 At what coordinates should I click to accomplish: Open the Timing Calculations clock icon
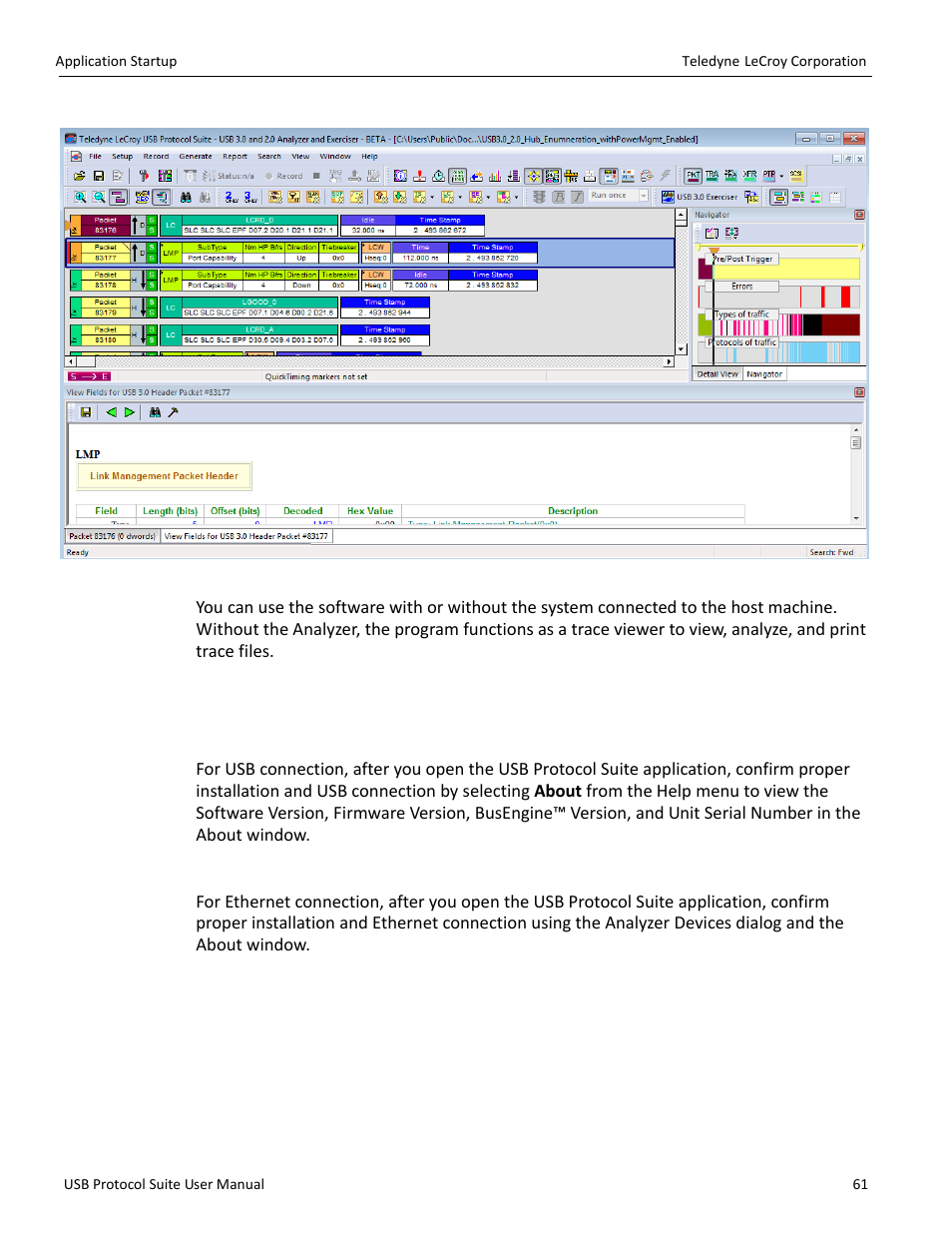[438, 176]
